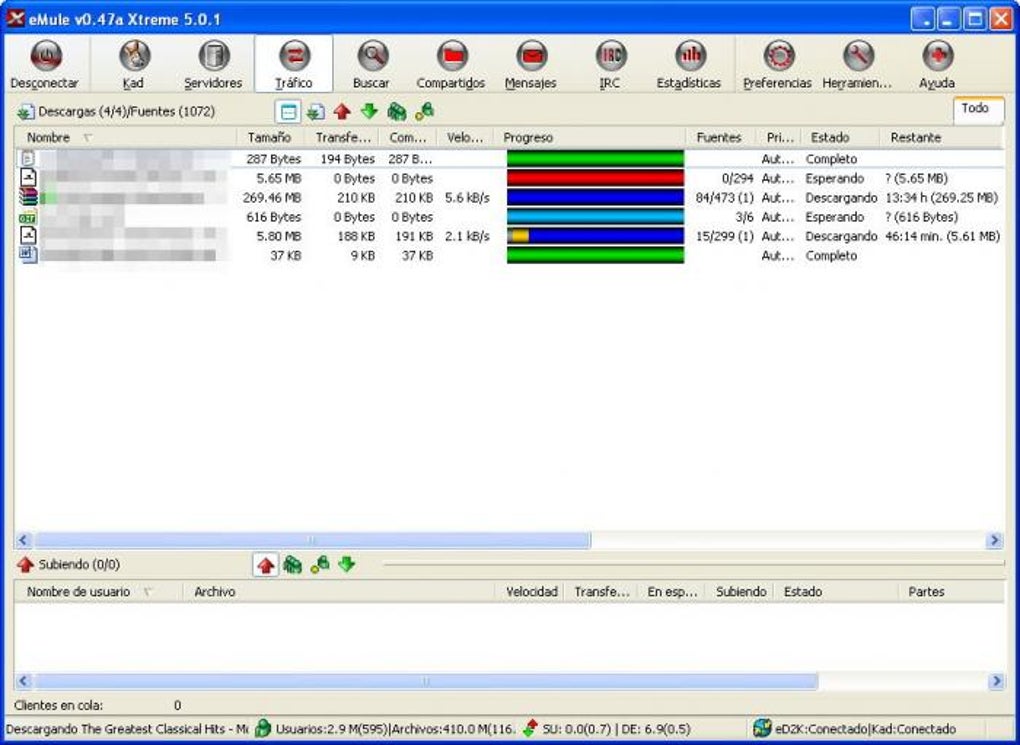Open the Compartidos shared files
This screenshot has width=1020, height=745.
pos(451,64)
